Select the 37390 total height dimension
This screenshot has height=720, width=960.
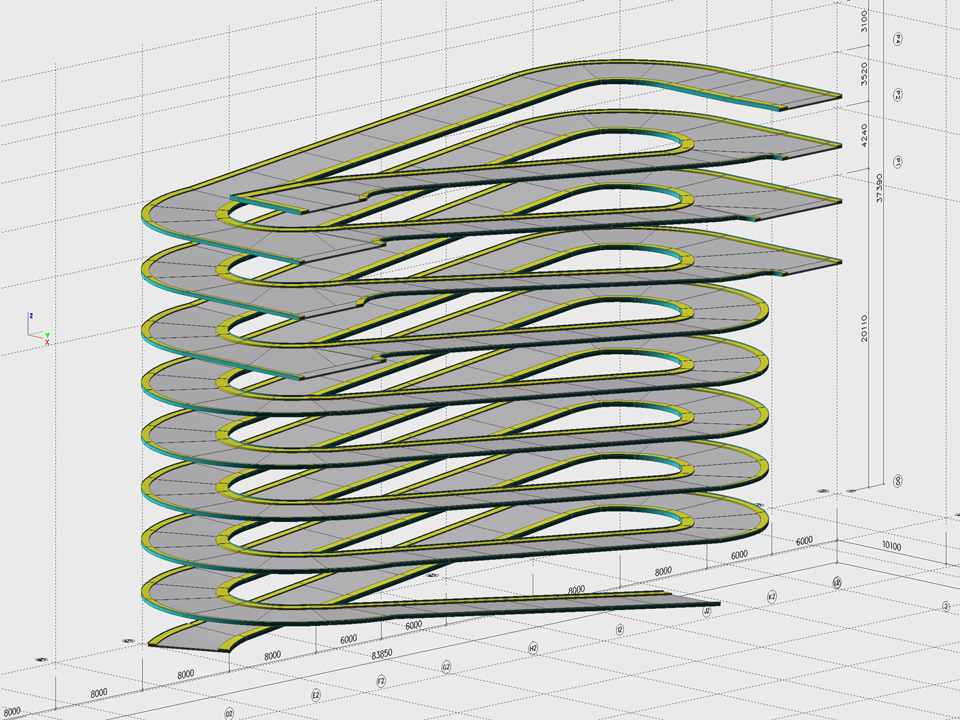point(880,189)
